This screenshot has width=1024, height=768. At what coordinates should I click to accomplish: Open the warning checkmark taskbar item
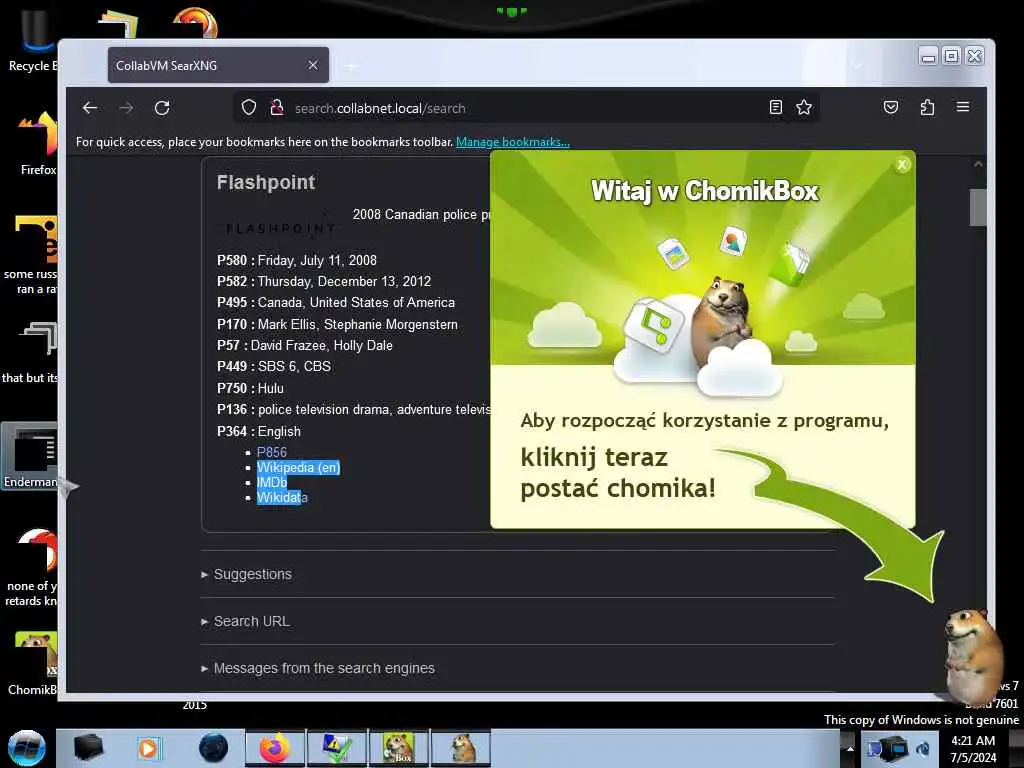pos(337,748)
